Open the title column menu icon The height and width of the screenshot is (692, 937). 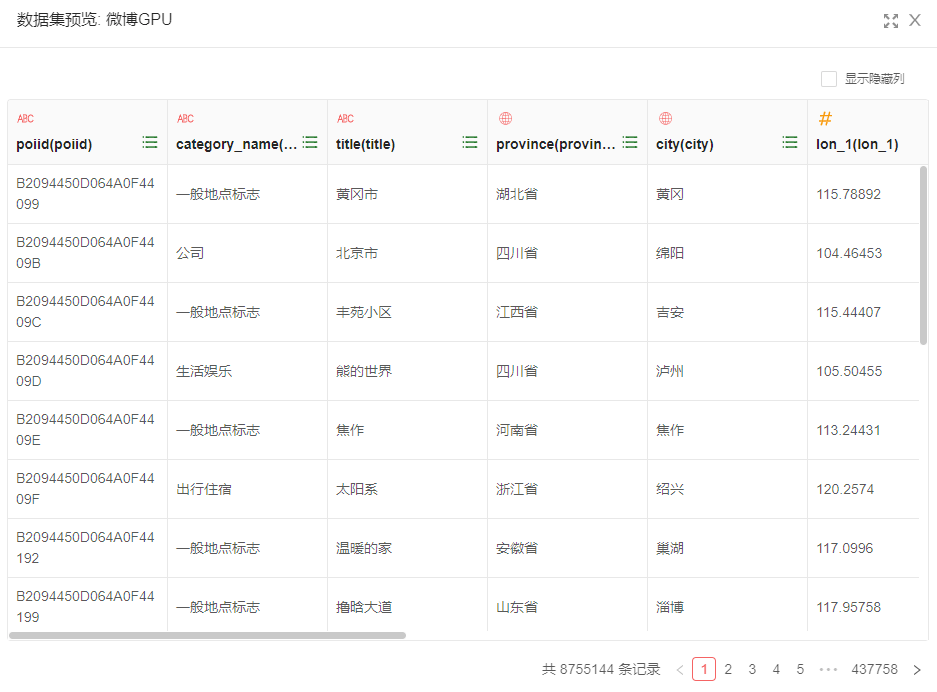pos(470,143)
